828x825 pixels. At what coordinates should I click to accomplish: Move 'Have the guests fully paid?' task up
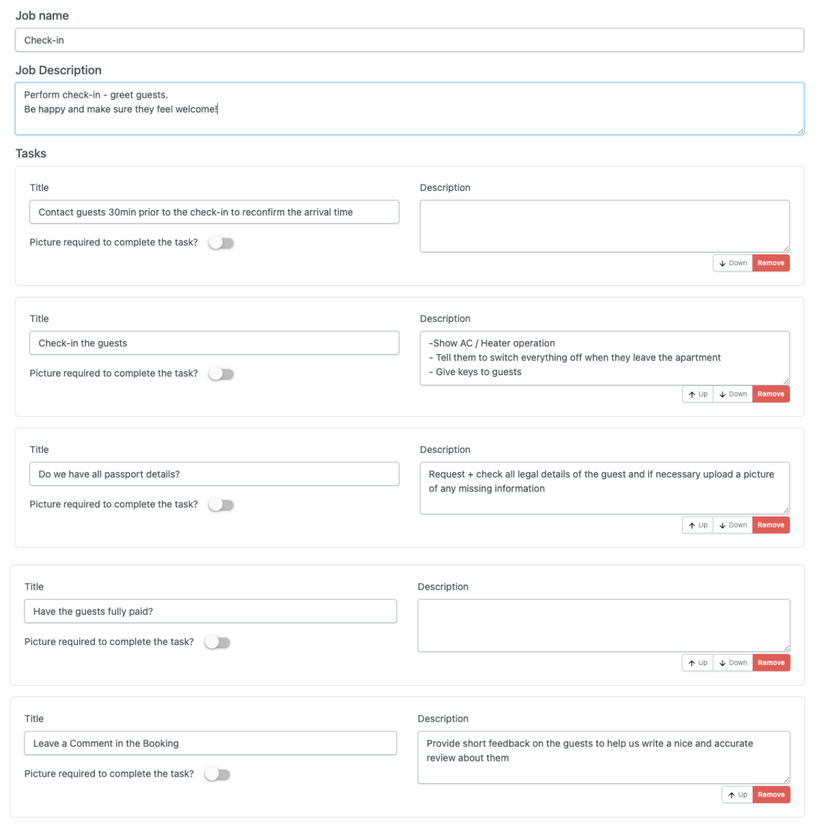(x=697, y=662)
